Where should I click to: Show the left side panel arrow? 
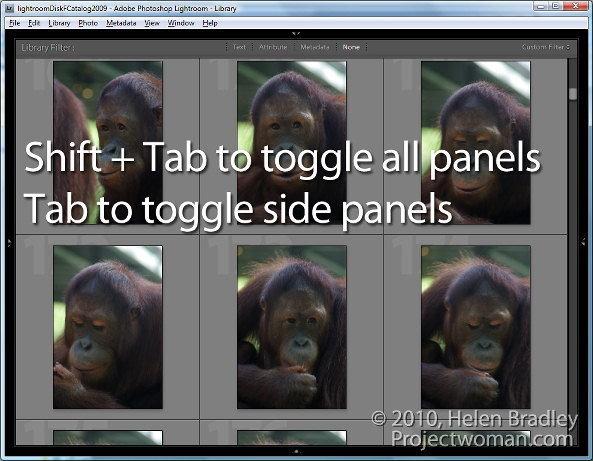(x=9, y=242)
